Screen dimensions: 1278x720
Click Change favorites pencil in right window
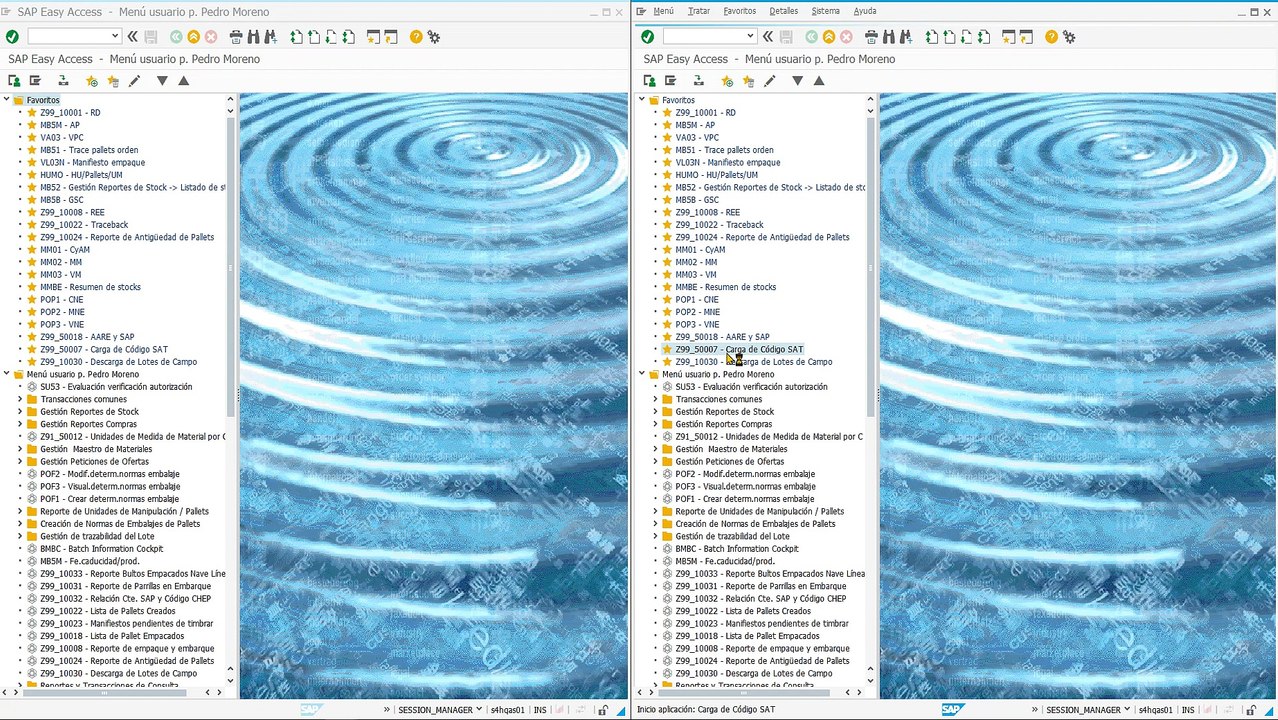point(770,81)
